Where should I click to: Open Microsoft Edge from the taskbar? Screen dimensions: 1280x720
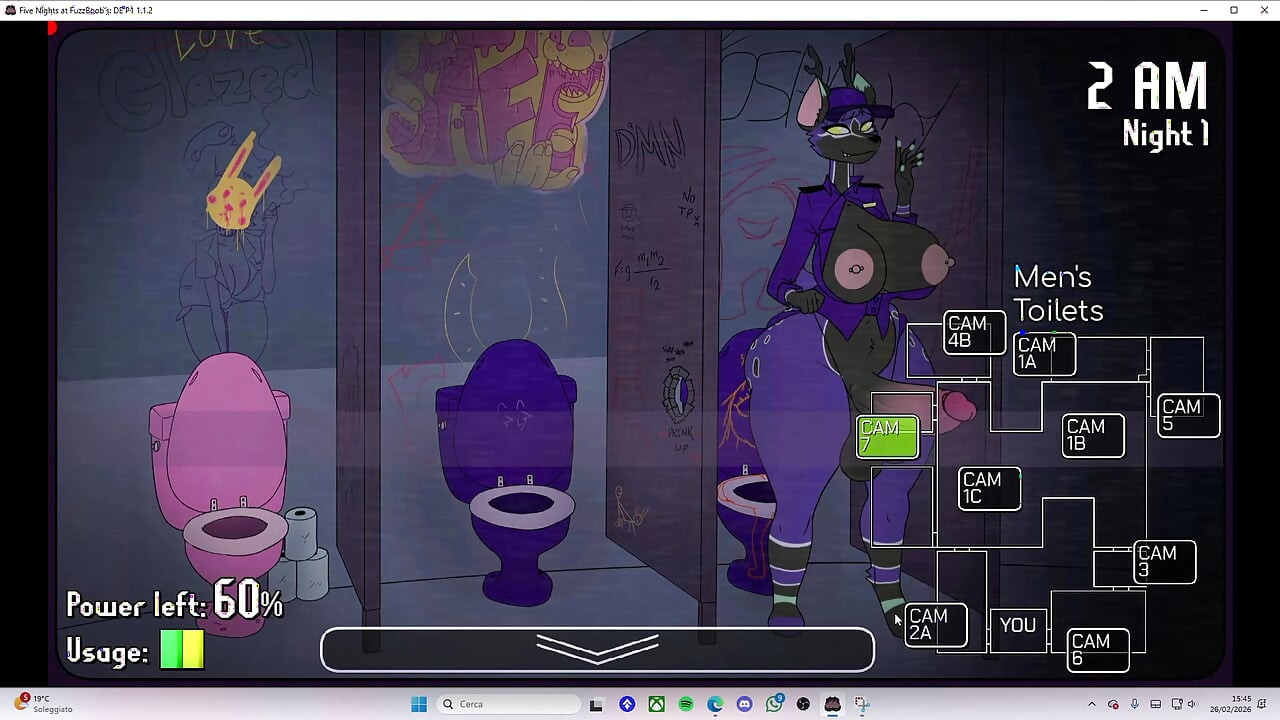pyautogui.click(x=715, y=704)
